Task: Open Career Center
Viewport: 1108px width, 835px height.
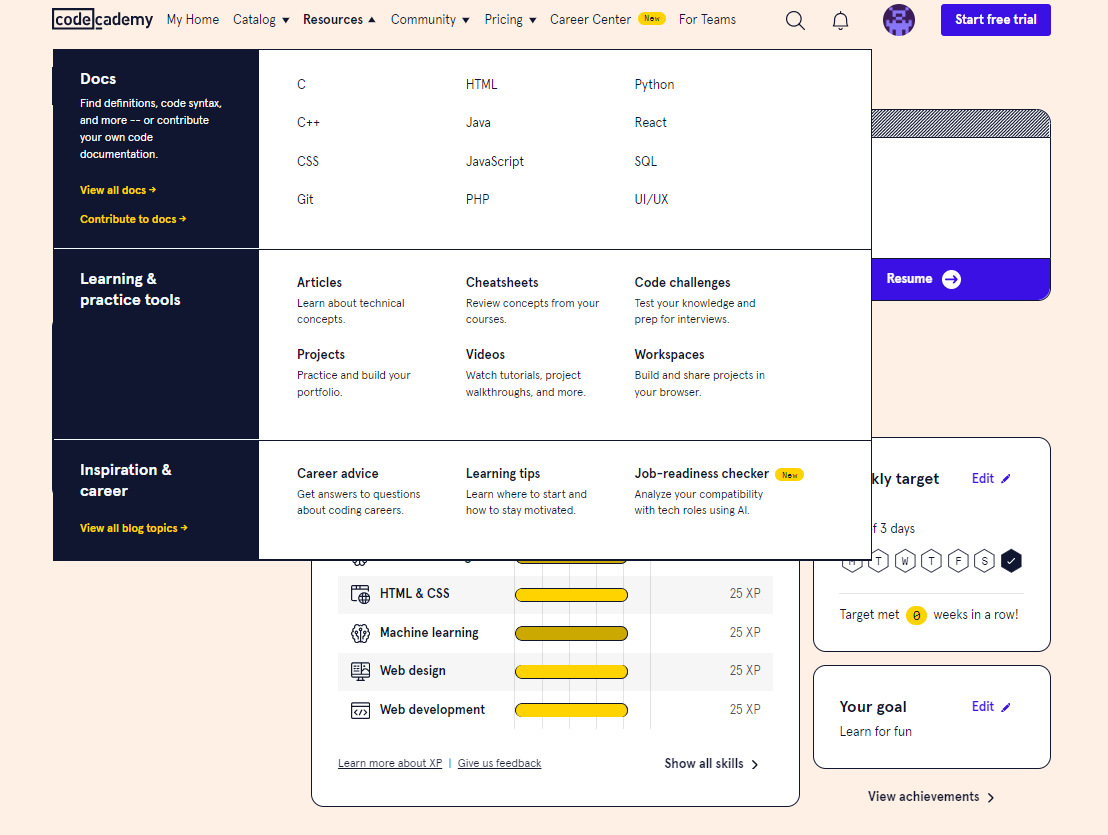Action: (591, 20)
